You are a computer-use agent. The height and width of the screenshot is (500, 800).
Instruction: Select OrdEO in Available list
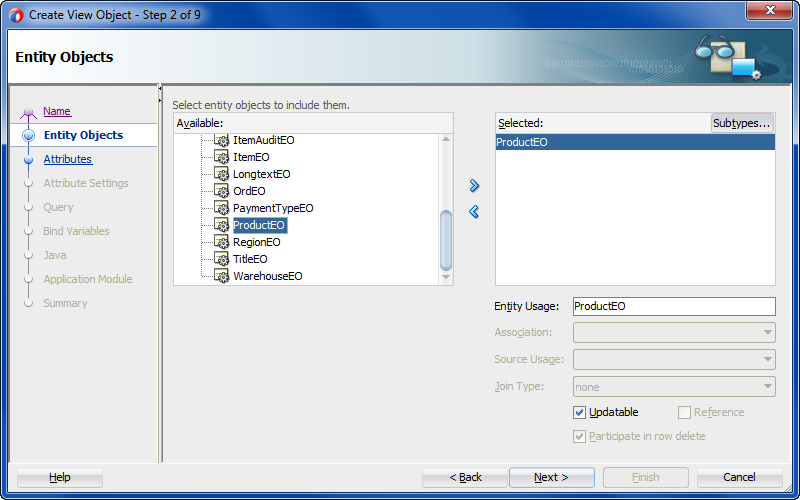[249, 191]
